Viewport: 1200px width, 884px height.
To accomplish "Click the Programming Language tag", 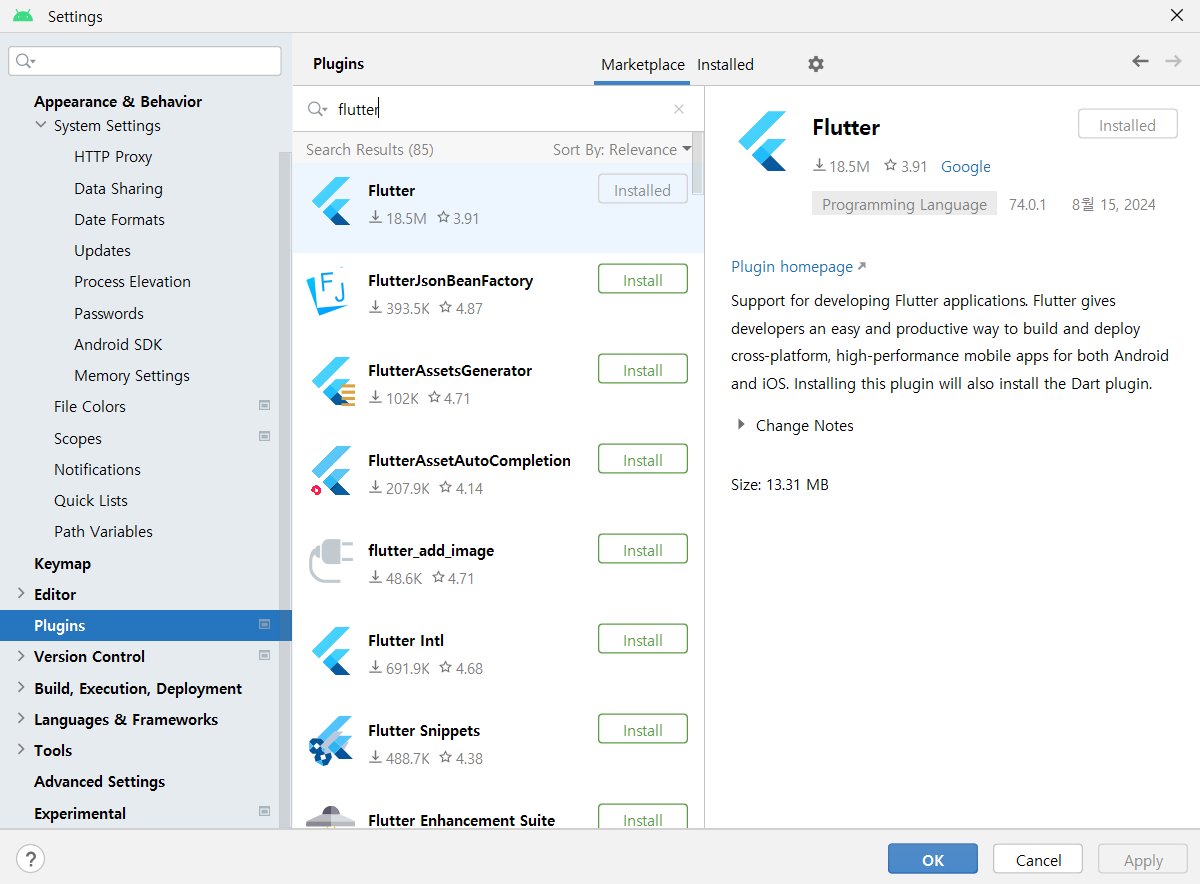I will click(x=904, y=204).
